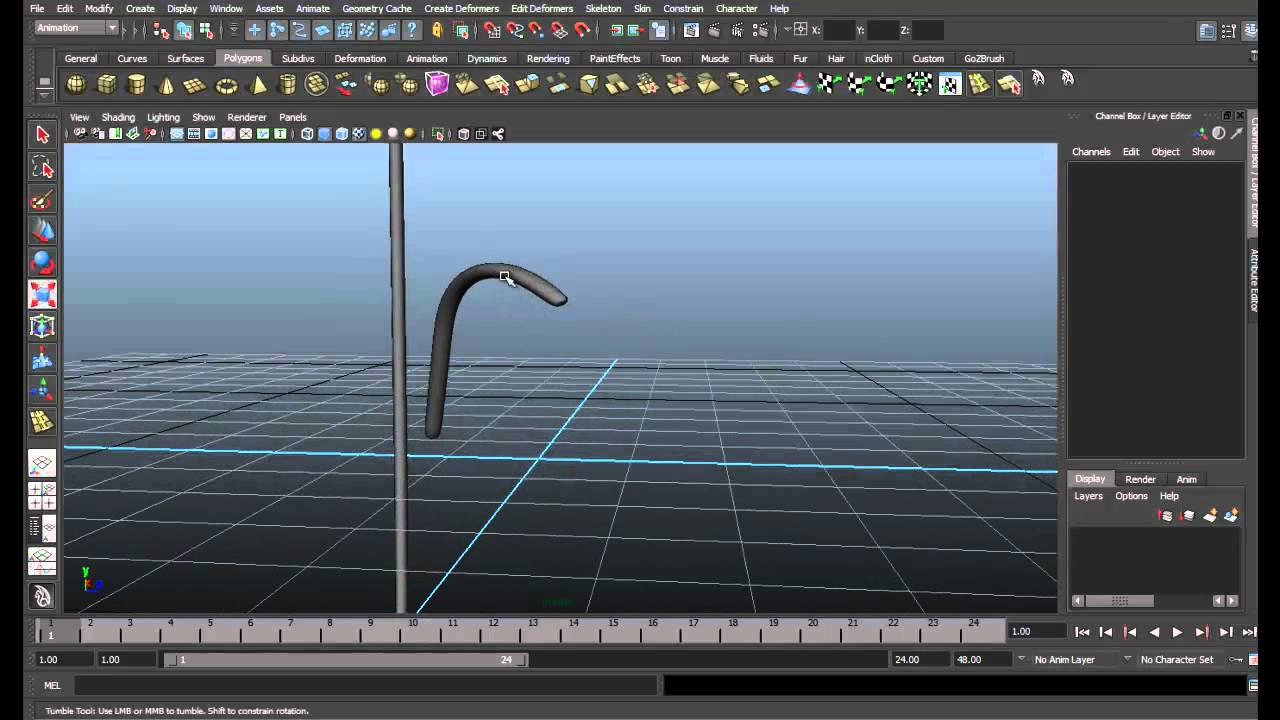The image size is (1280, 720).
Task: Create a polygon plane from shelf
Action: (196, 85)
